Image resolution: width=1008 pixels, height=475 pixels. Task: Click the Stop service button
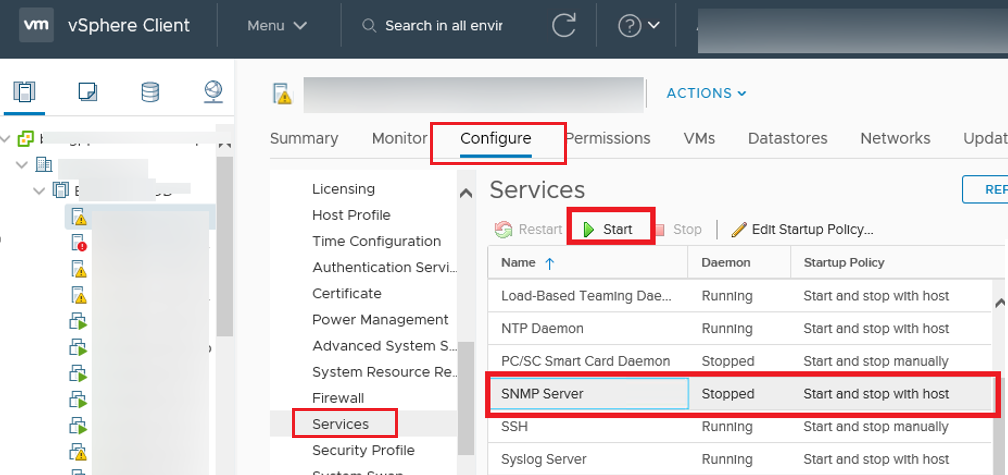tap(678, 229)
